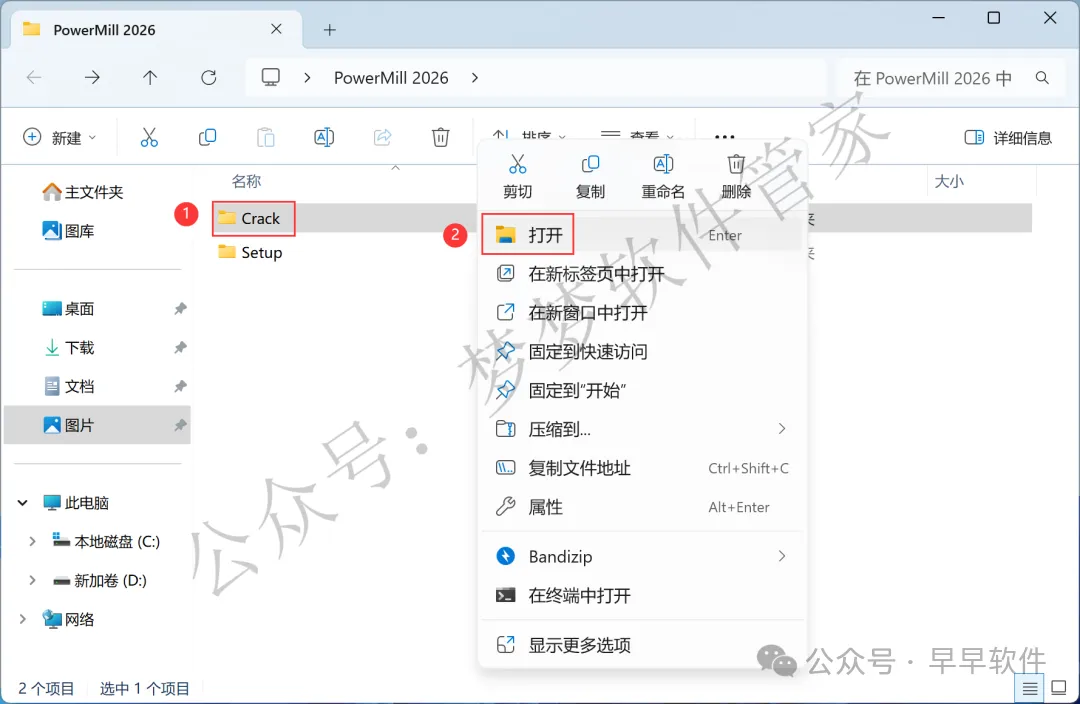Viewport: 1080px width, 704px height.
Task: Unpin Downloads (下载) via its pin icon
Action: (x=180, y=347)
